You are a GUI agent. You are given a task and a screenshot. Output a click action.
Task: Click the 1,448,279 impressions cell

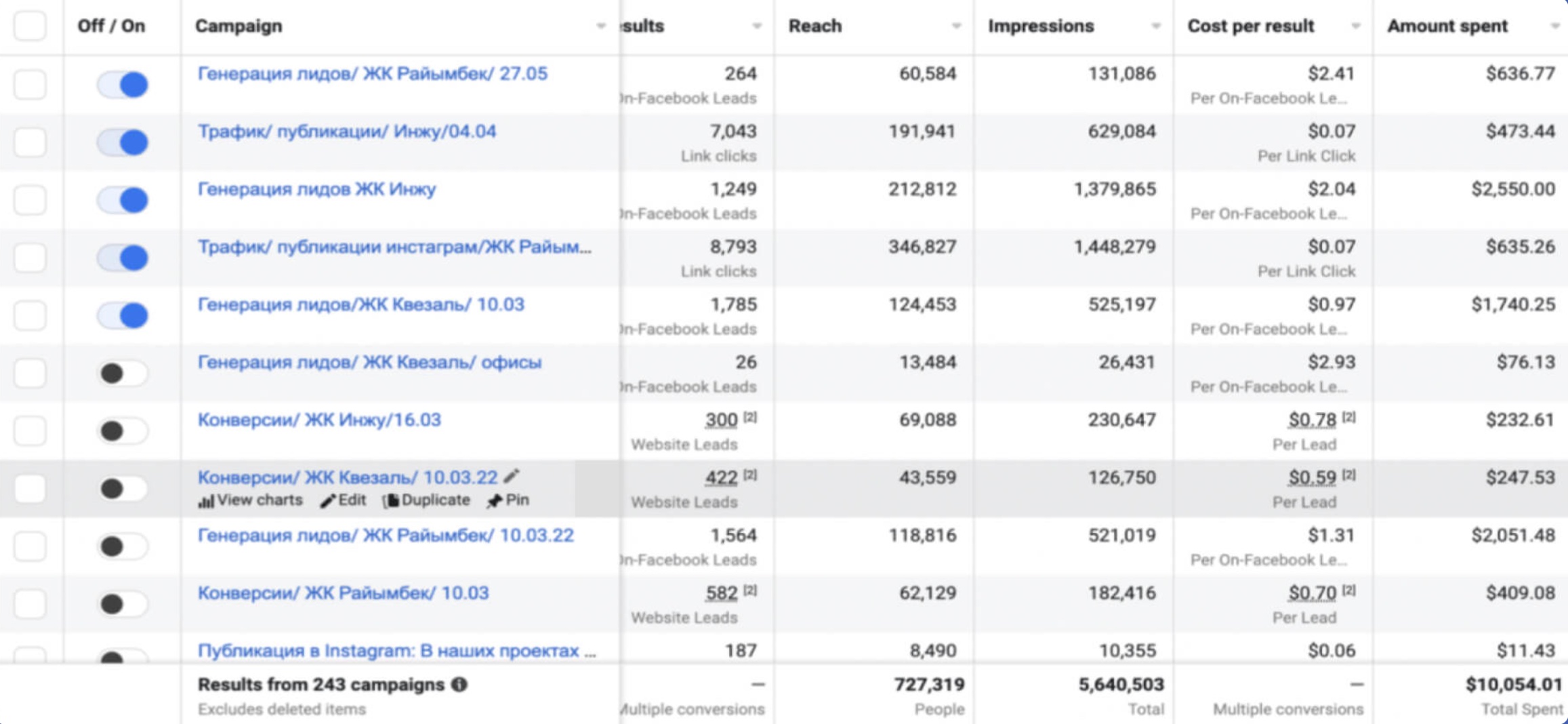[x=1115, y=246]
